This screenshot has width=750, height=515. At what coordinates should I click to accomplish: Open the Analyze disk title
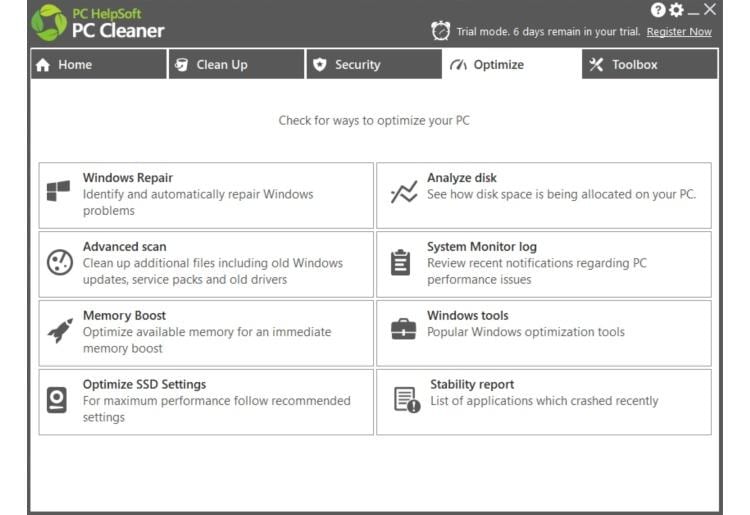click(461, 178)
